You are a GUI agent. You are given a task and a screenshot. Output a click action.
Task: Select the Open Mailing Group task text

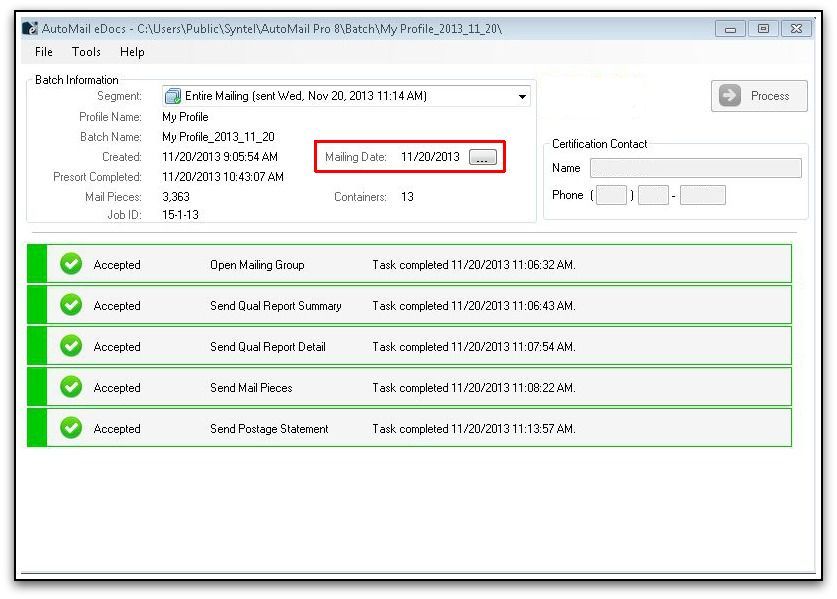pos(257,265)
